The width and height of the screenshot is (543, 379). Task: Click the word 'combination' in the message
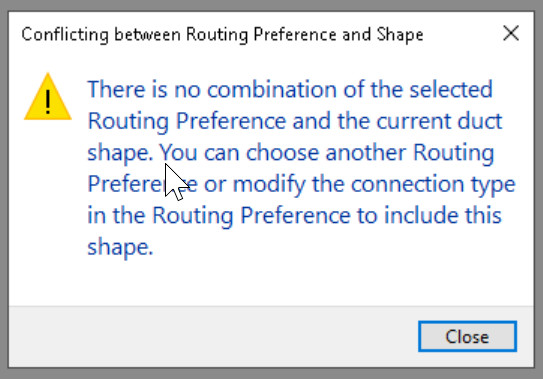[272, 89]
